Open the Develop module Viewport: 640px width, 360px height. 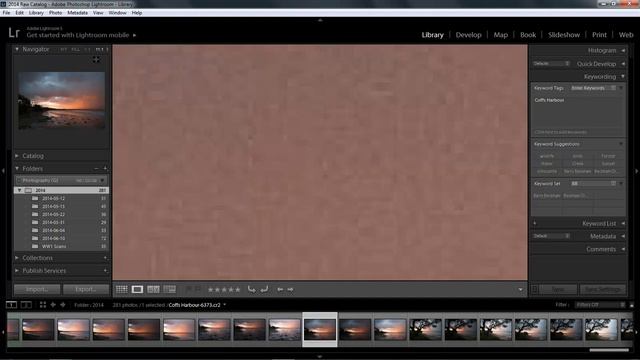pyautogui.click(x=469, y=35)
